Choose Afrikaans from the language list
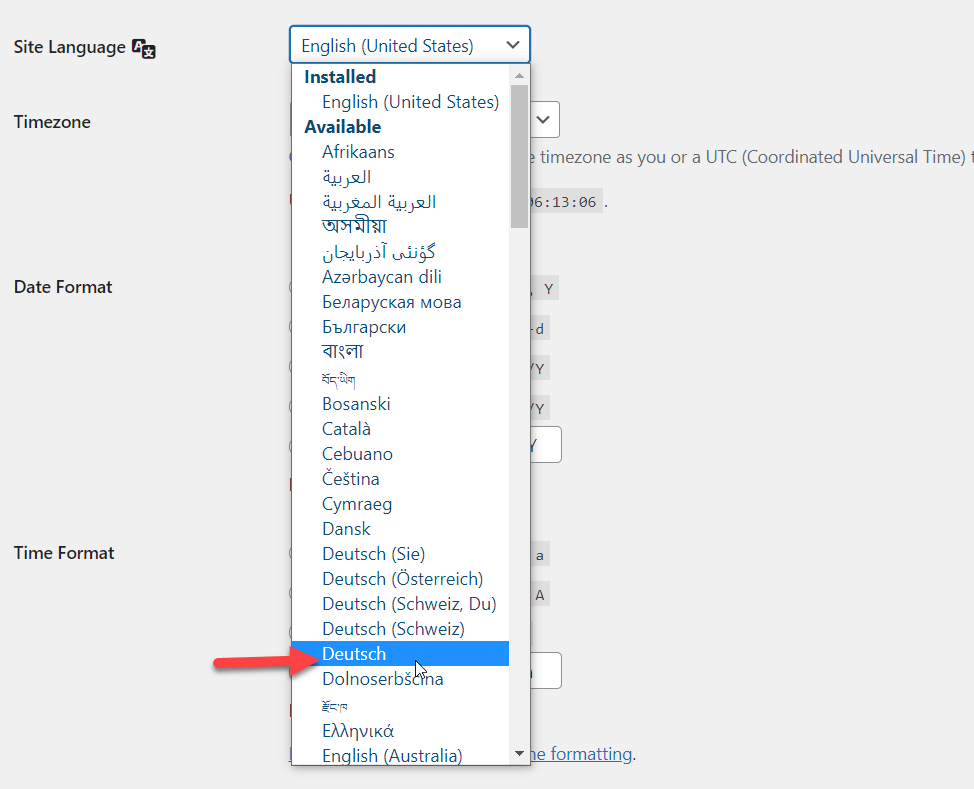The height and width of the screenshot is (789, 974). click(358, 152)
